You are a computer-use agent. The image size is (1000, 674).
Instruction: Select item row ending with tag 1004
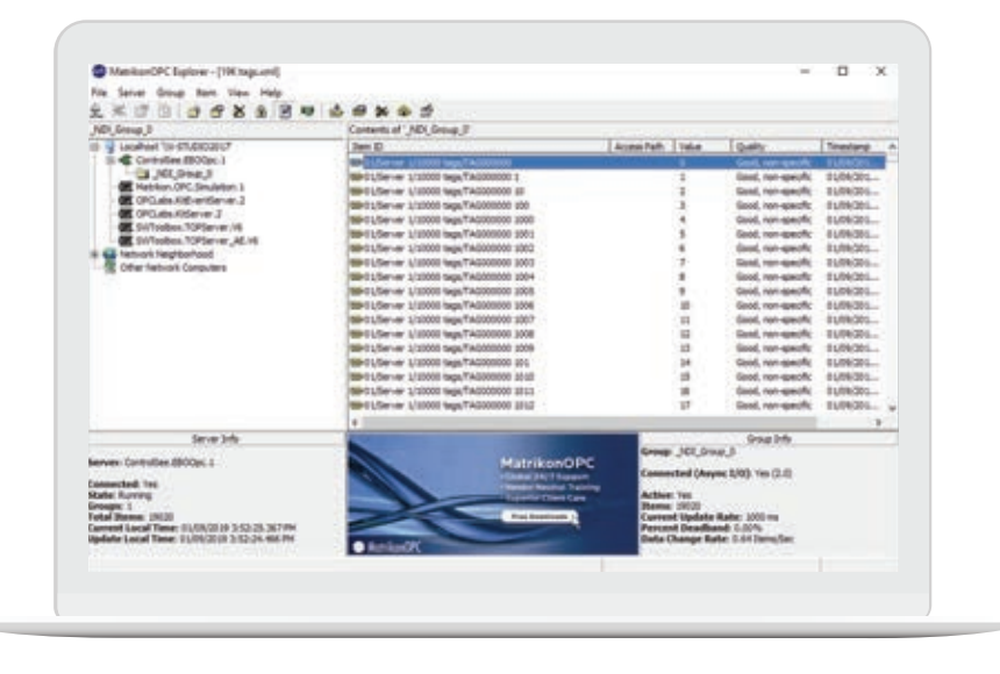pyautogui.click(x=617, y=277)
